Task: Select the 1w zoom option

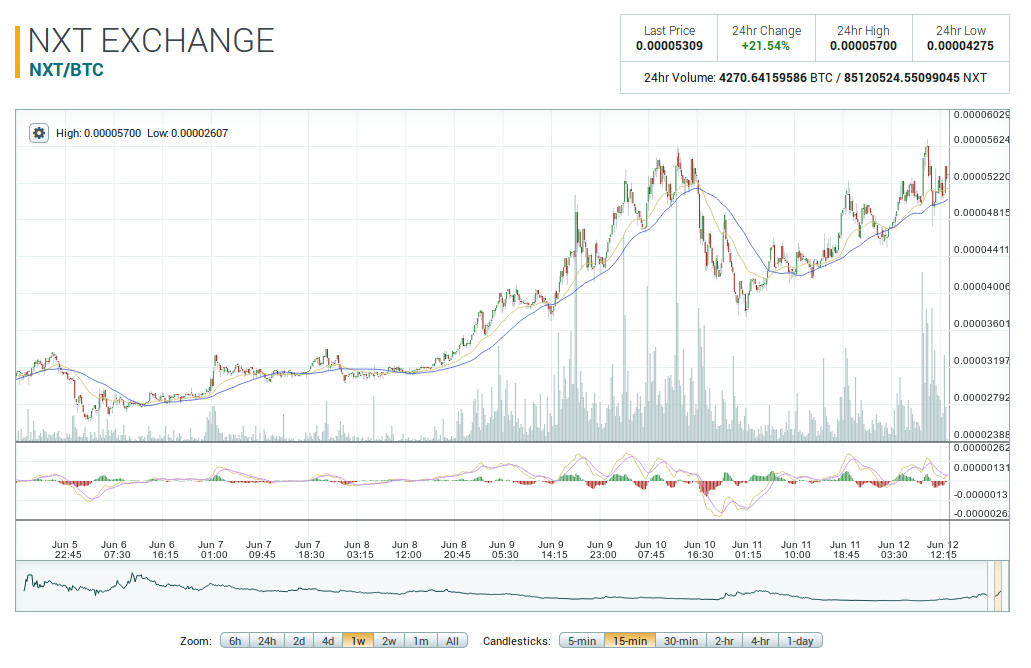Action: [x=358, y=640]
